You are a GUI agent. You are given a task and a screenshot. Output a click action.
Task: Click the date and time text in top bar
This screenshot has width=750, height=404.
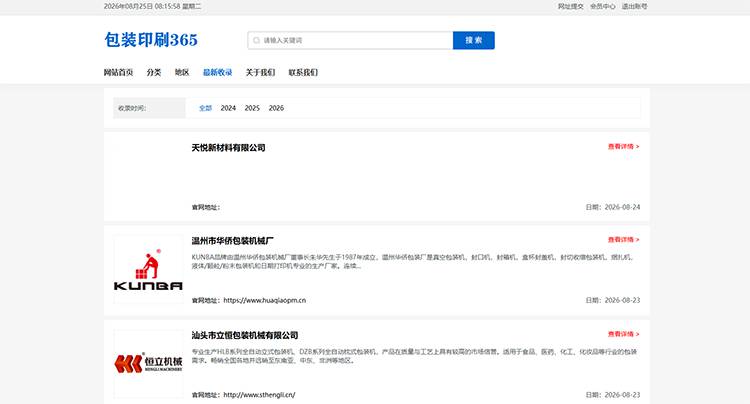point(152,7)
